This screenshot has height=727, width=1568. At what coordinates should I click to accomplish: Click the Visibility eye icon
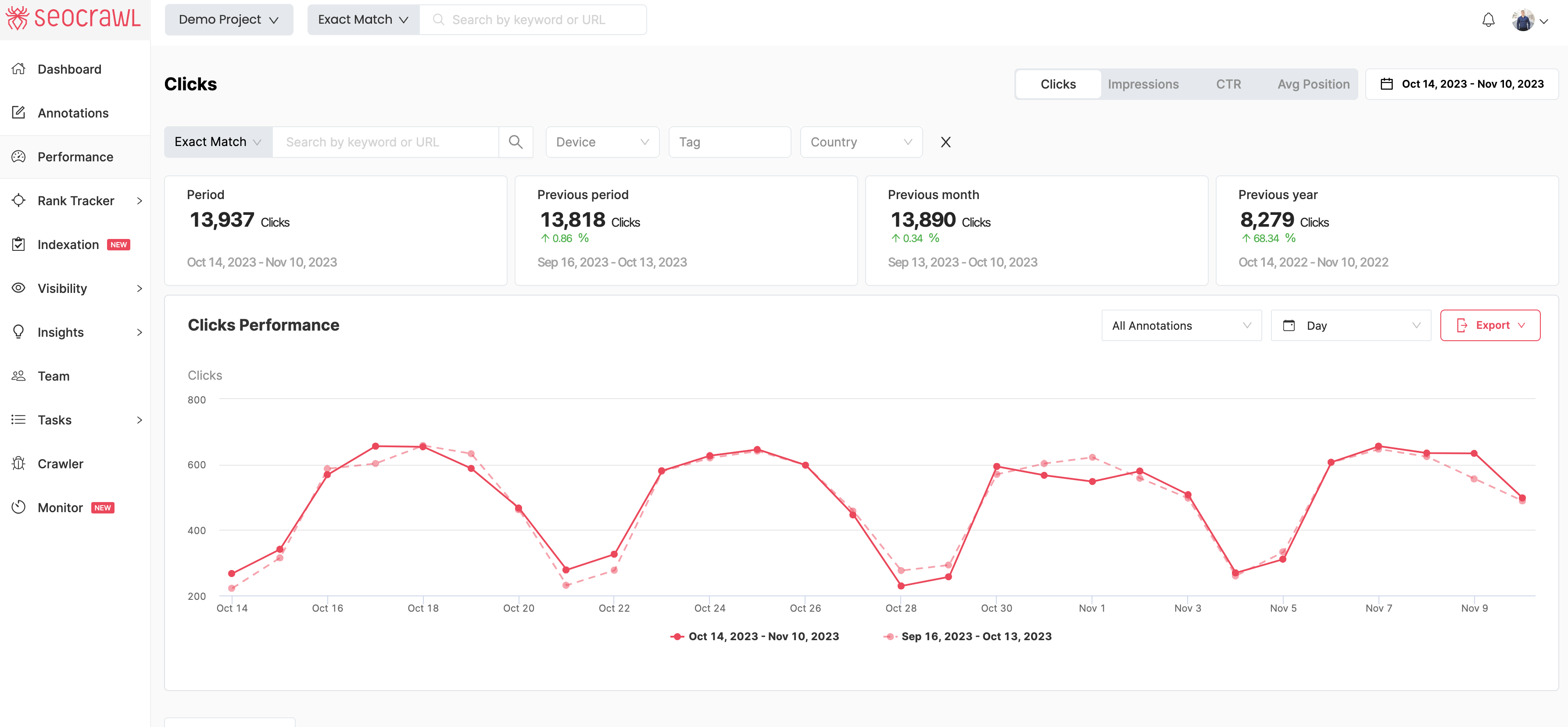pos(18,288)
